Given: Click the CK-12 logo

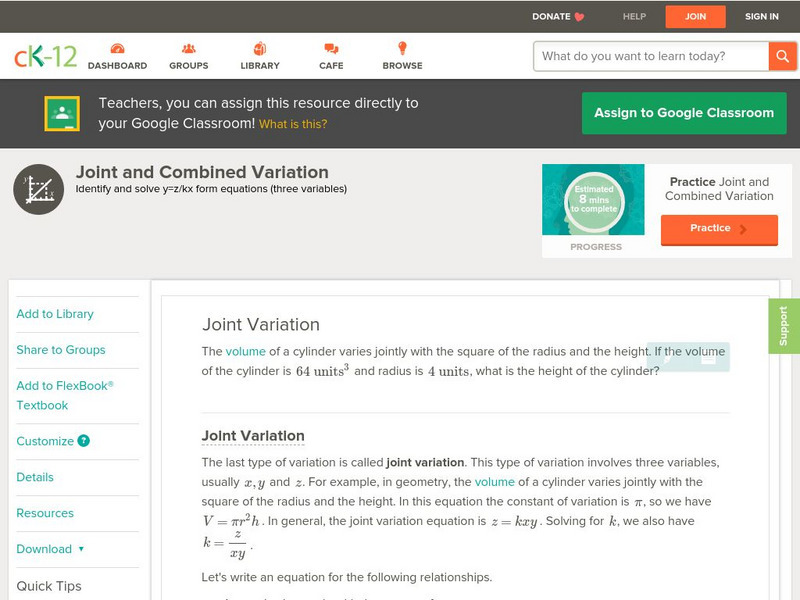Looking at the screenshot, I should [x=45, y=56].
